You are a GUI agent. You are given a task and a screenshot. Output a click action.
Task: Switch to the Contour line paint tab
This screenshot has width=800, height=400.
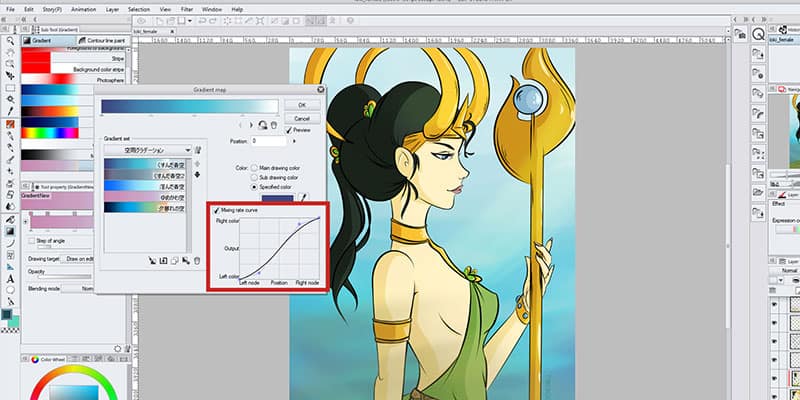pyautogui.click(x=102, y=40)
